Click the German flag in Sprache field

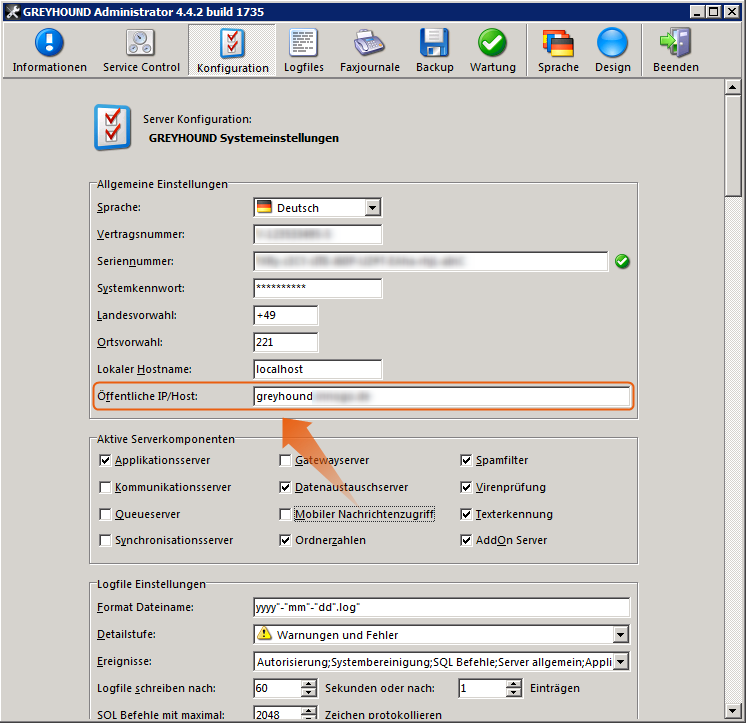click(x=264, y=207)
